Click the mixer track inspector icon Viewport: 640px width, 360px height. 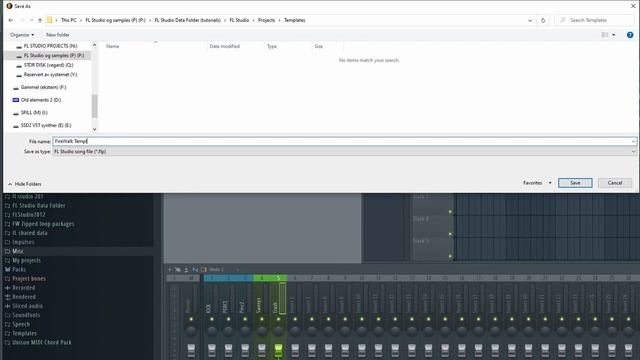pyautogui.click(x=195, y=270)
